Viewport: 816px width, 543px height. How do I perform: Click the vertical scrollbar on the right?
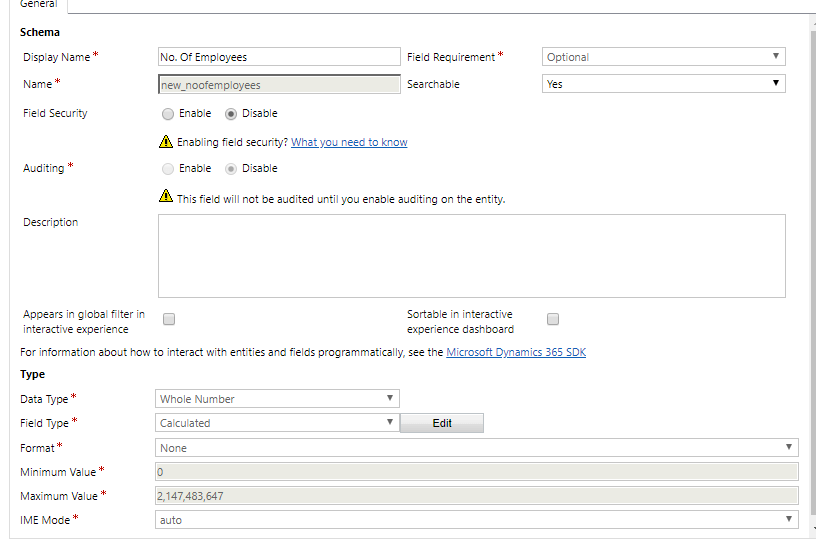[x=813, y=271]
